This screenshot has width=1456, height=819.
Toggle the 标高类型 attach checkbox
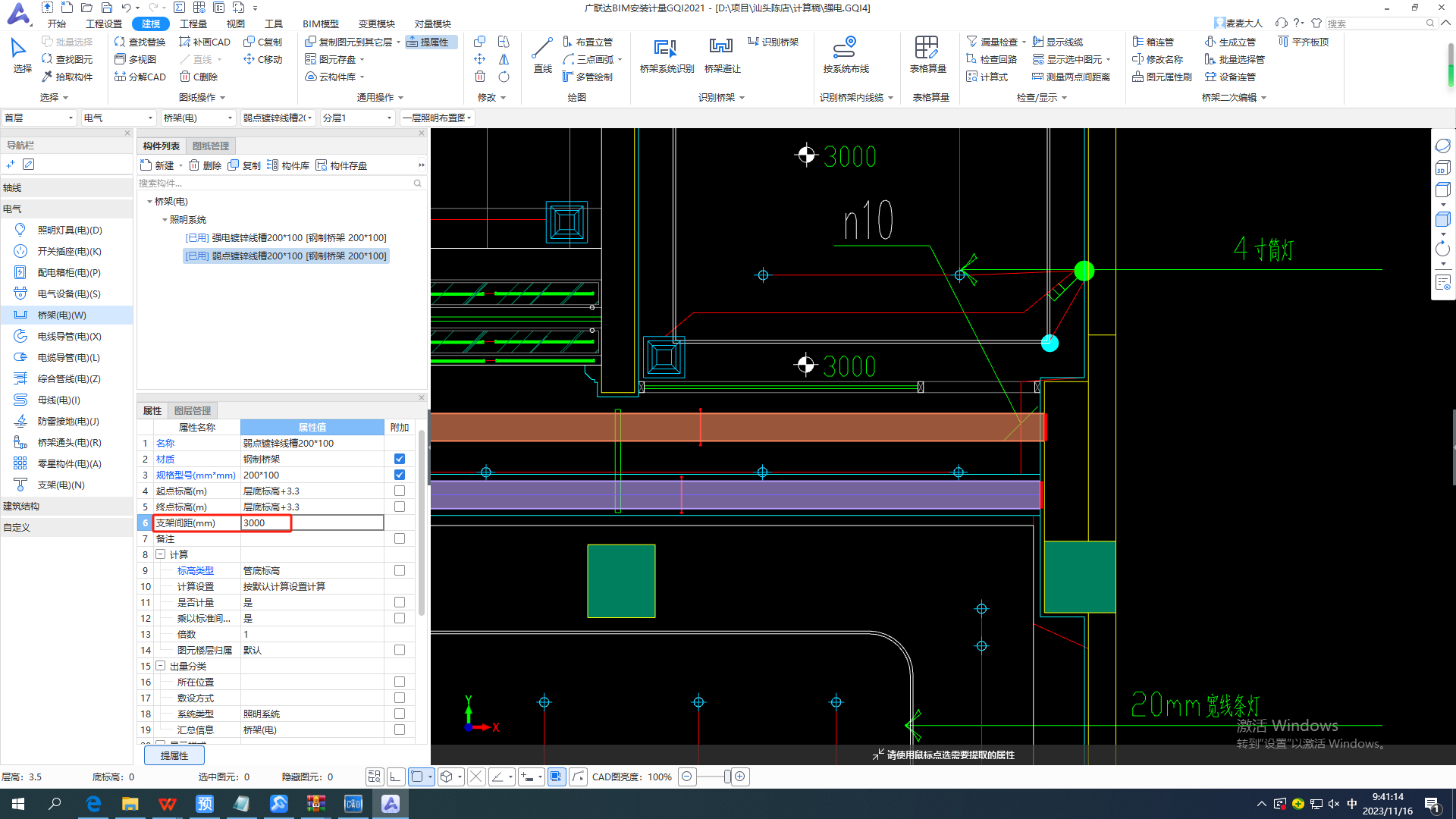pyautogui.click(x=400, y=570)
